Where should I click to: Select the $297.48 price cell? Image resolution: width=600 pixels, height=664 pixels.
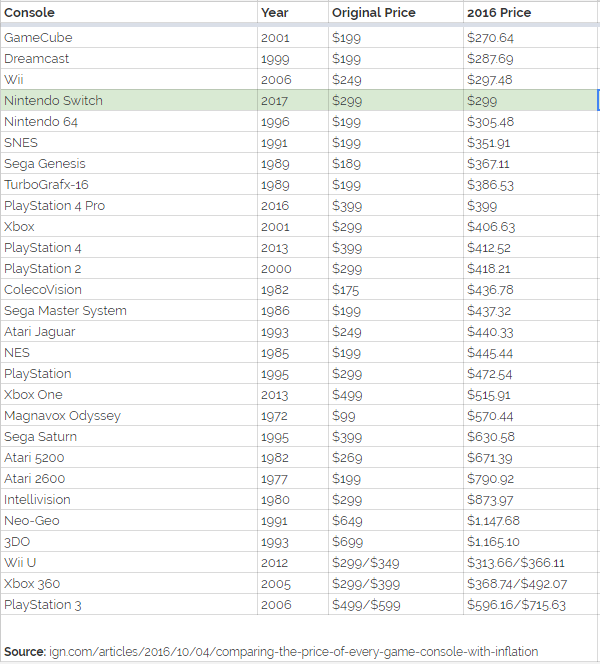click(x=530, y=80)
